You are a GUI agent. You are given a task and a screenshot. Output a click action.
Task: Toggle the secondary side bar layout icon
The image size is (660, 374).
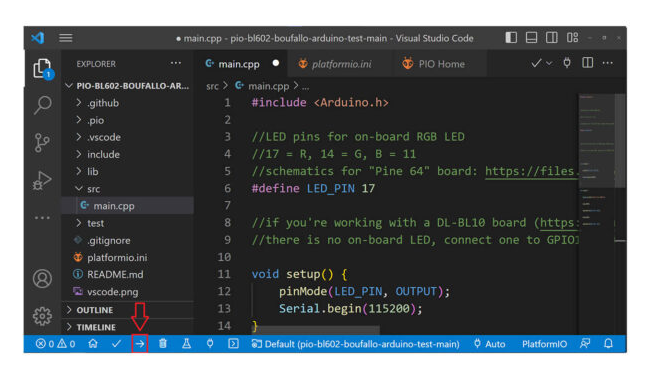(551, 37)
